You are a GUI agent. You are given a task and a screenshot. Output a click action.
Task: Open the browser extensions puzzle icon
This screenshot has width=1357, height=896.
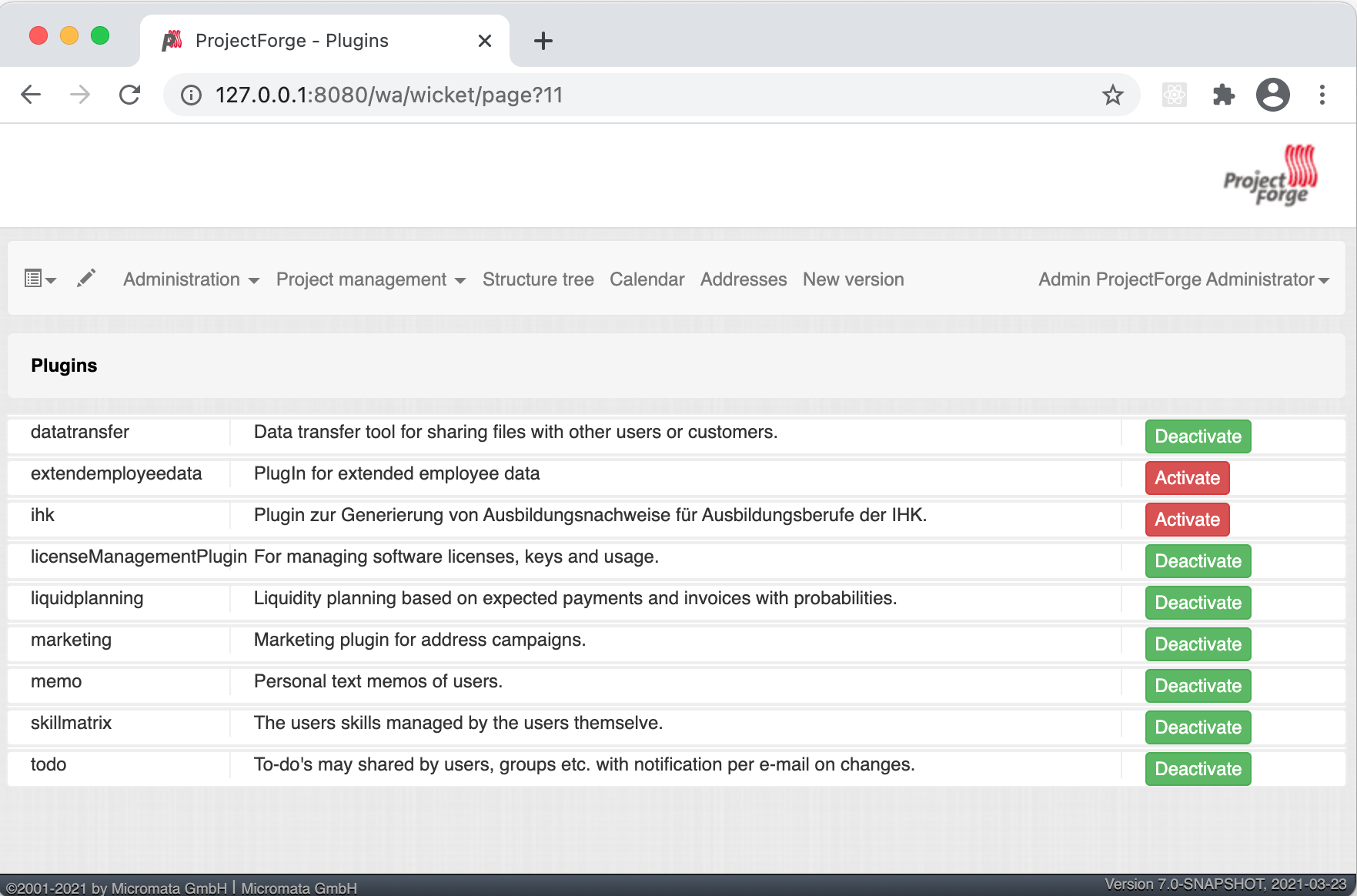tap(1224, 95)
